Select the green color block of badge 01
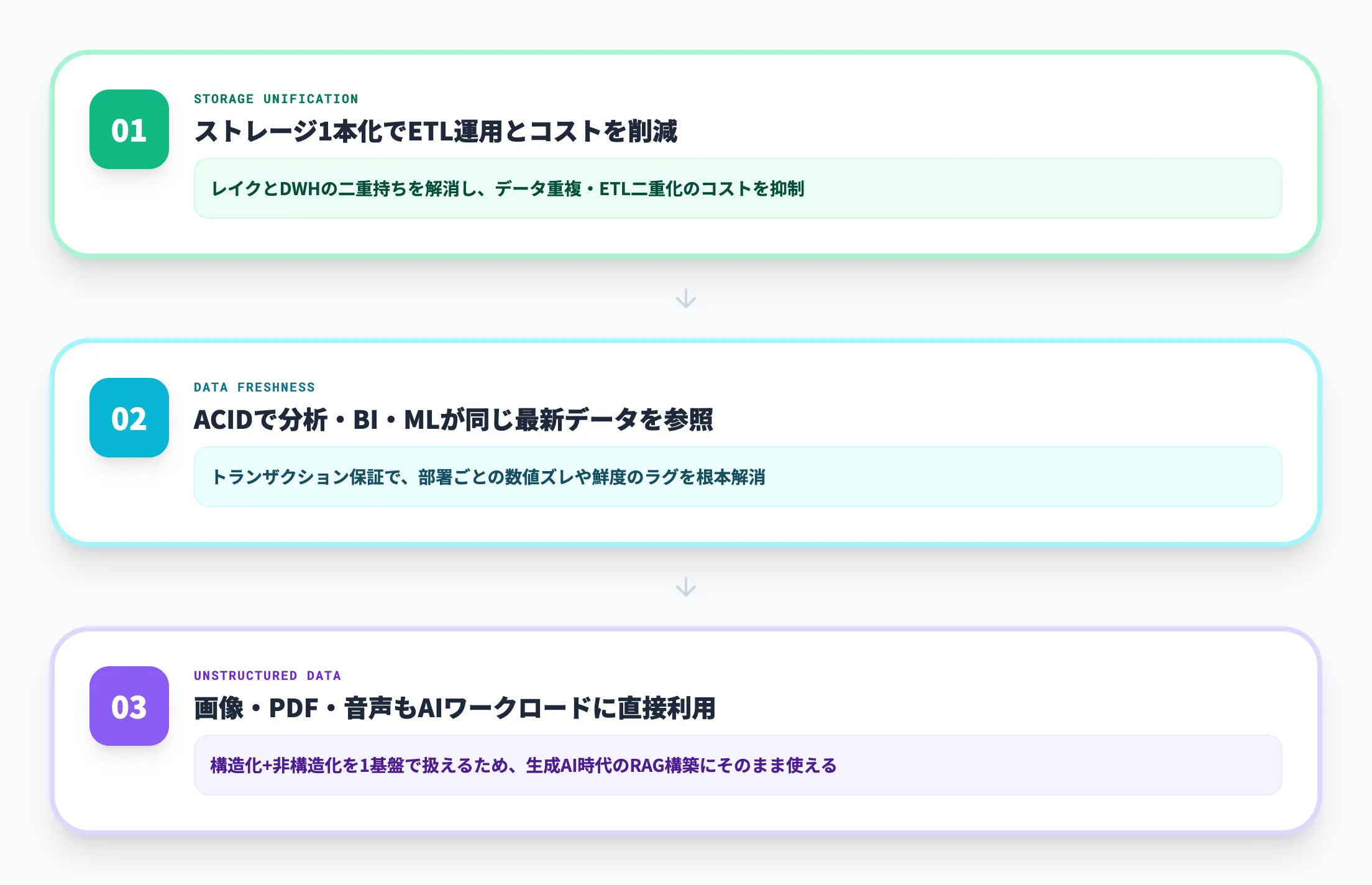Image resolution: width=1372 pixels, height=885 pixels. pos(129,131)
